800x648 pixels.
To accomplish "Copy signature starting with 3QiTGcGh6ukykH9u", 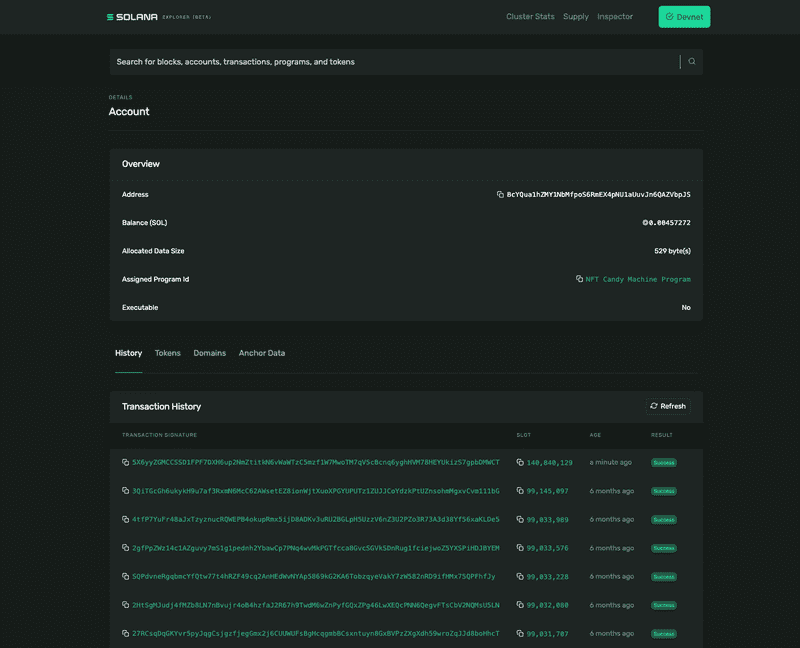I will pos(125,491).
